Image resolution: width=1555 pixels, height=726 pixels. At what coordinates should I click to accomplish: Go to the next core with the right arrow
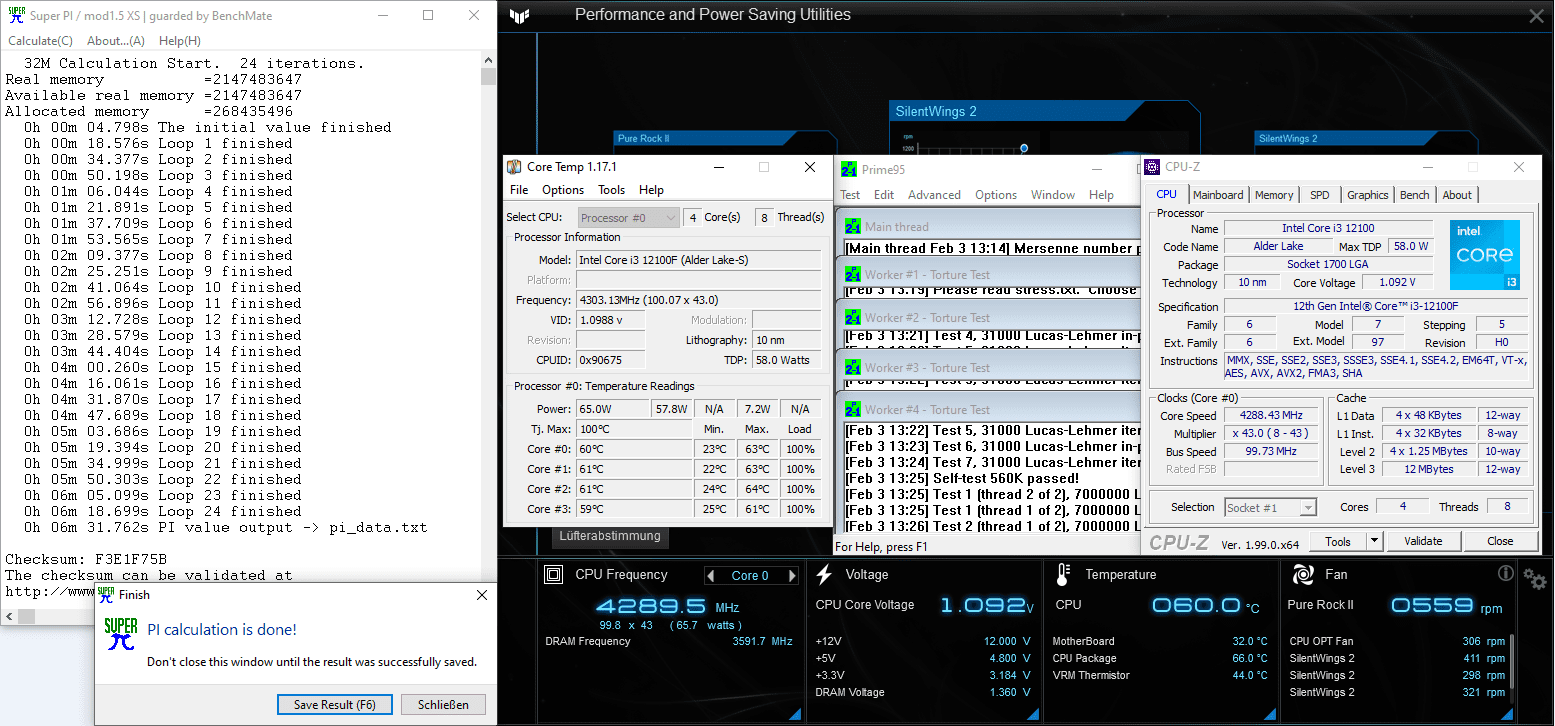pyautogui.click(x=792, y=575)
